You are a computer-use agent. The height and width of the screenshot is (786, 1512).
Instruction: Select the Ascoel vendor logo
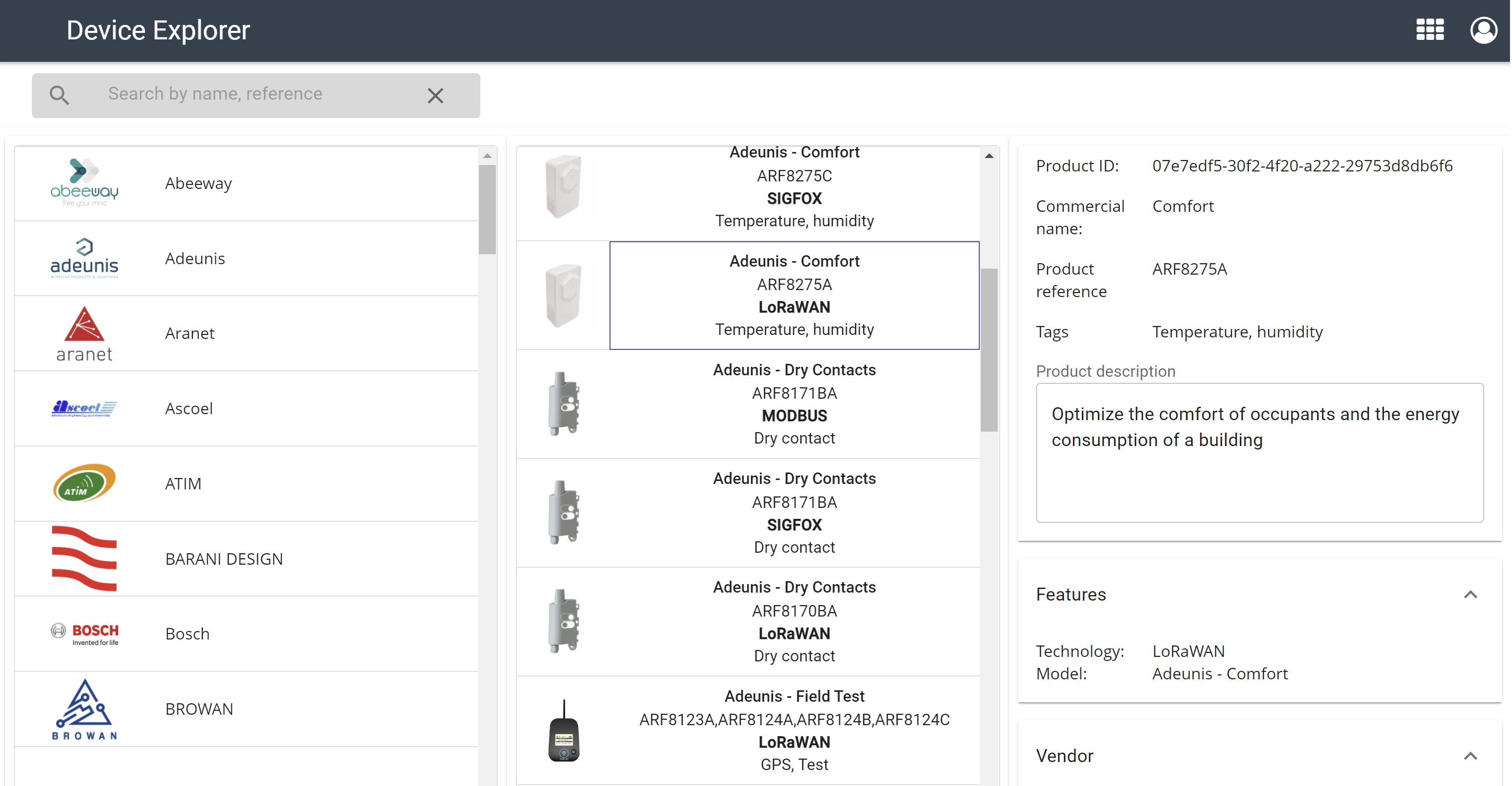click(x=84, y=408)
